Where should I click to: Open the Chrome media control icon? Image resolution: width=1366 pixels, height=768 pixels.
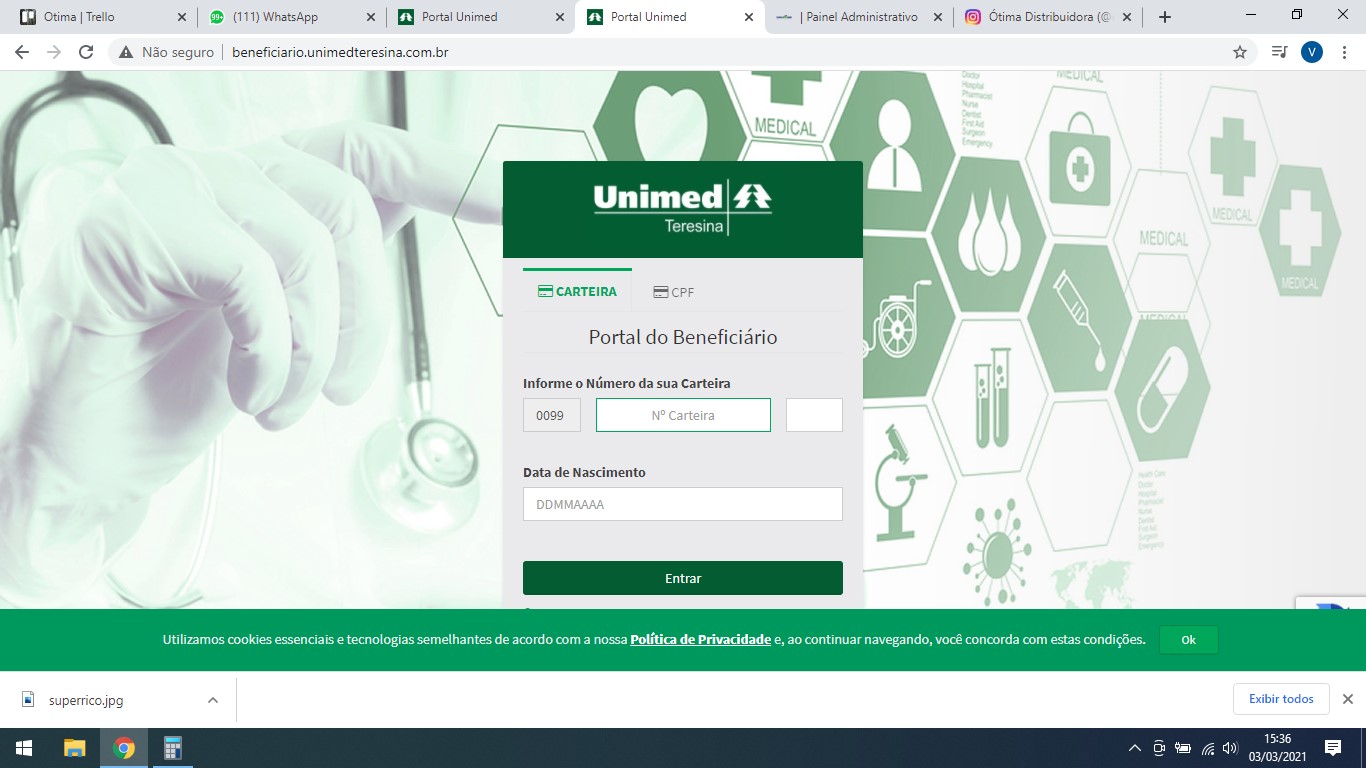click(1278, 52)
